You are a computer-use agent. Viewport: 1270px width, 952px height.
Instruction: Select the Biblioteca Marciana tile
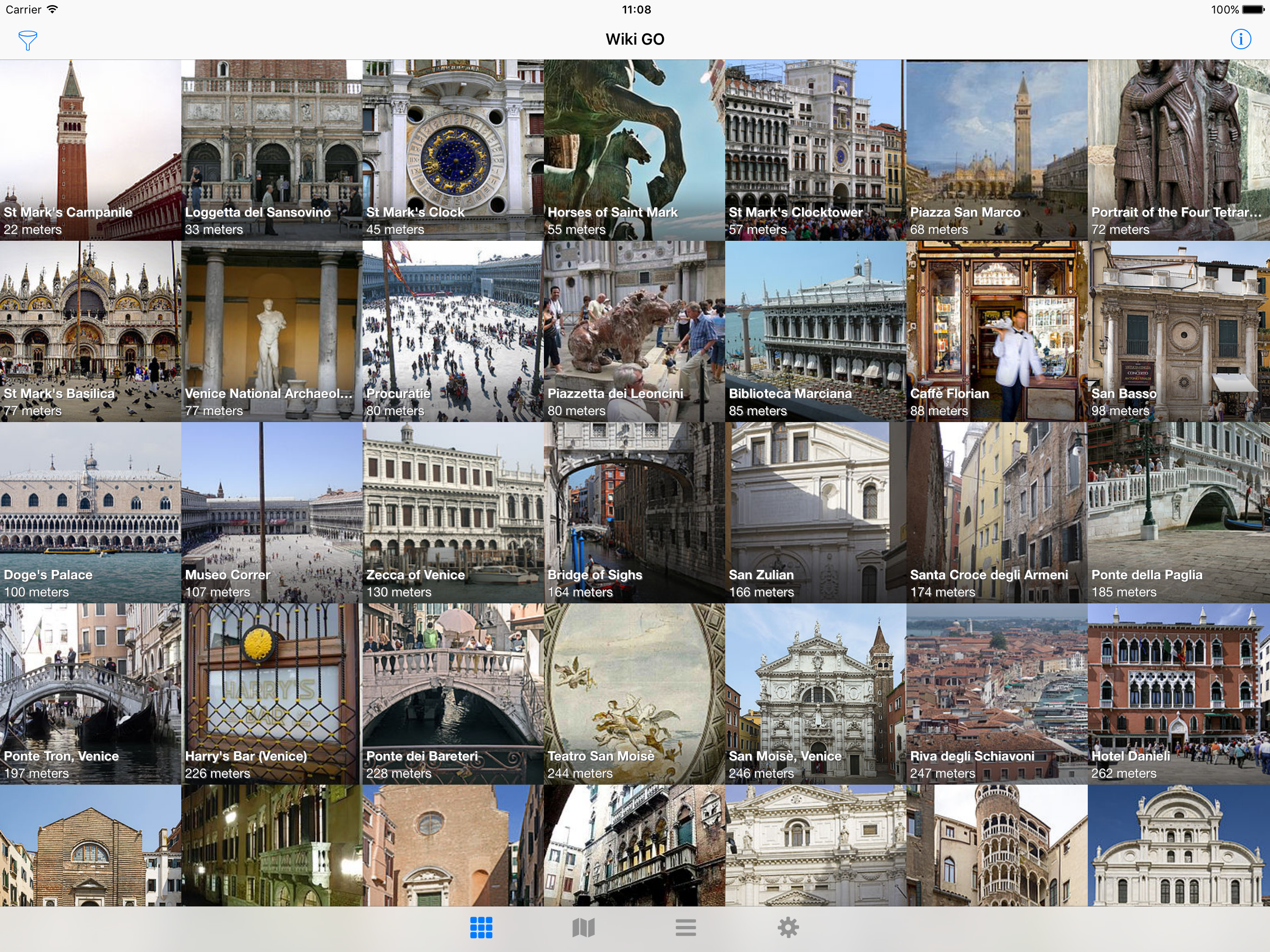(x=815, y=331)
